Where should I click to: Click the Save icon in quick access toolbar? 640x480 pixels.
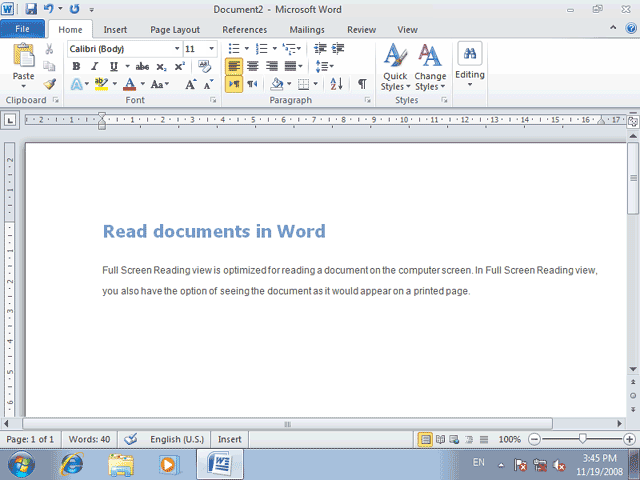[x=31, y=9]
